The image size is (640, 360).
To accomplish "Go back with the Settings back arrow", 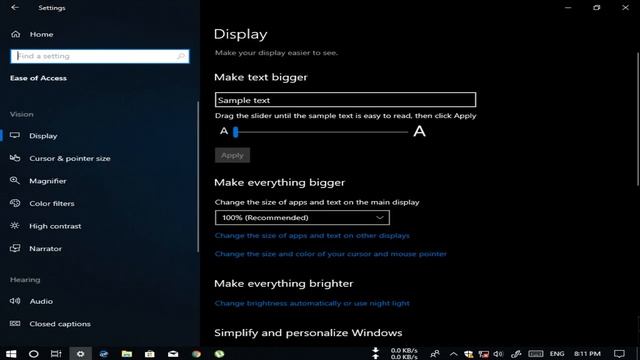I will [15, 7].
